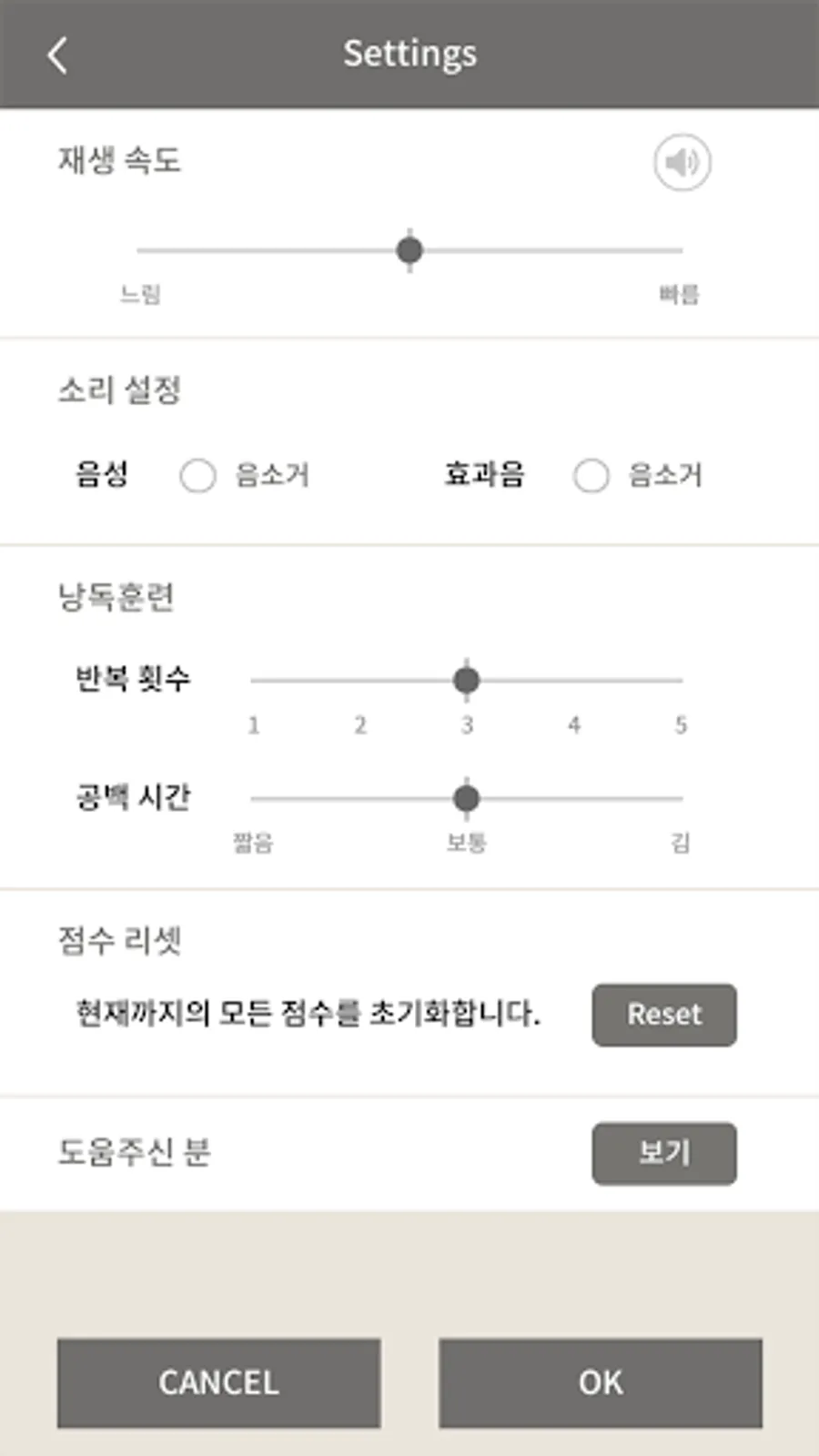This screenshot has height=1456, width=819.
Task: Click the 반복 횟수 slider handle
Action: point(467,680)
